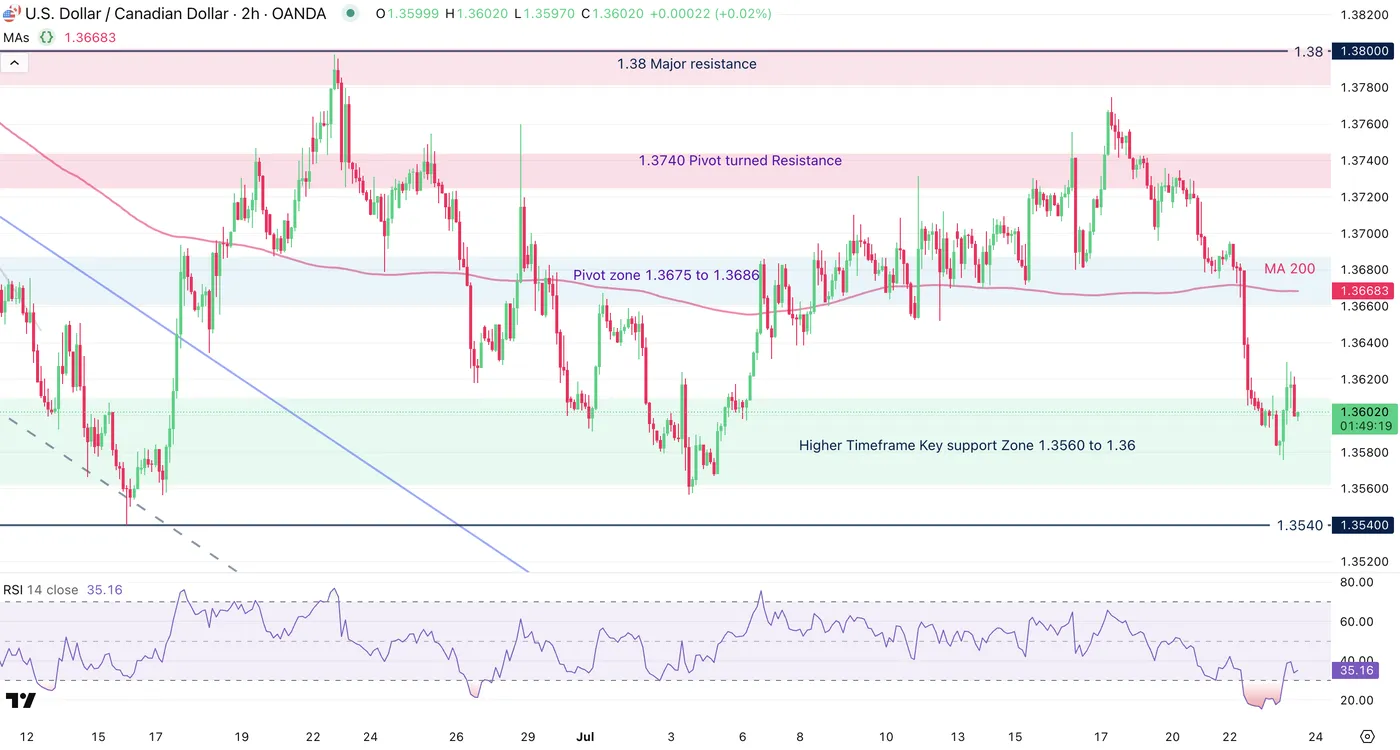Select the Pivot zone 1.3675 to 1.3686 text
Image resolution: width=1400 pixels, height=750 pixels.
[666, 274]
